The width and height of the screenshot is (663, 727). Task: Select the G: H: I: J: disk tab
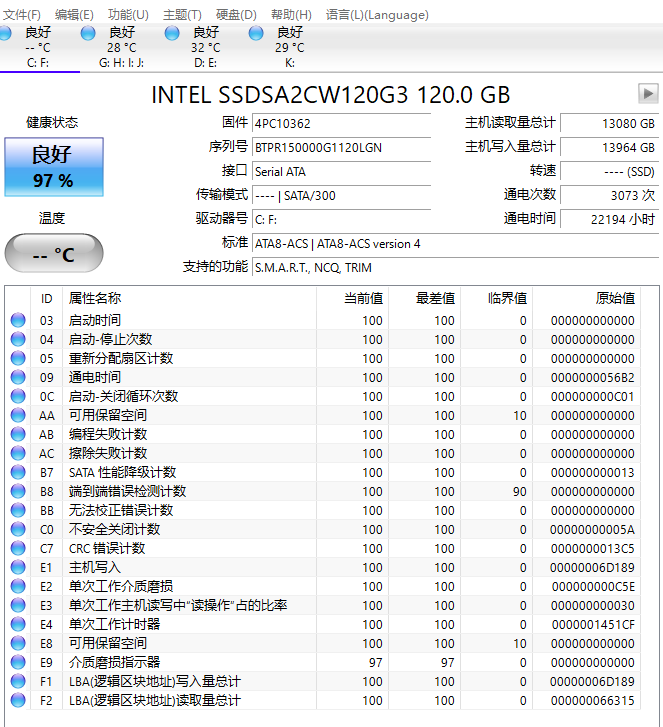click(x=121, y=48)
